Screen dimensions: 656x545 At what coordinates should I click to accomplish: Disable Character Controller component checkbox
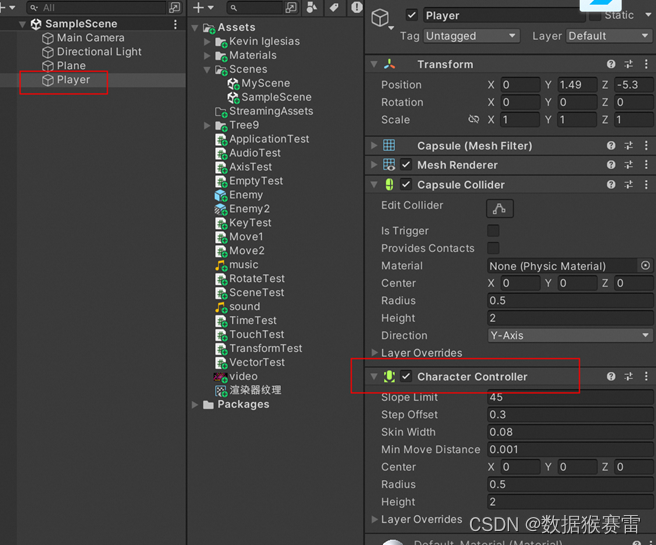[x=406, y=376]
